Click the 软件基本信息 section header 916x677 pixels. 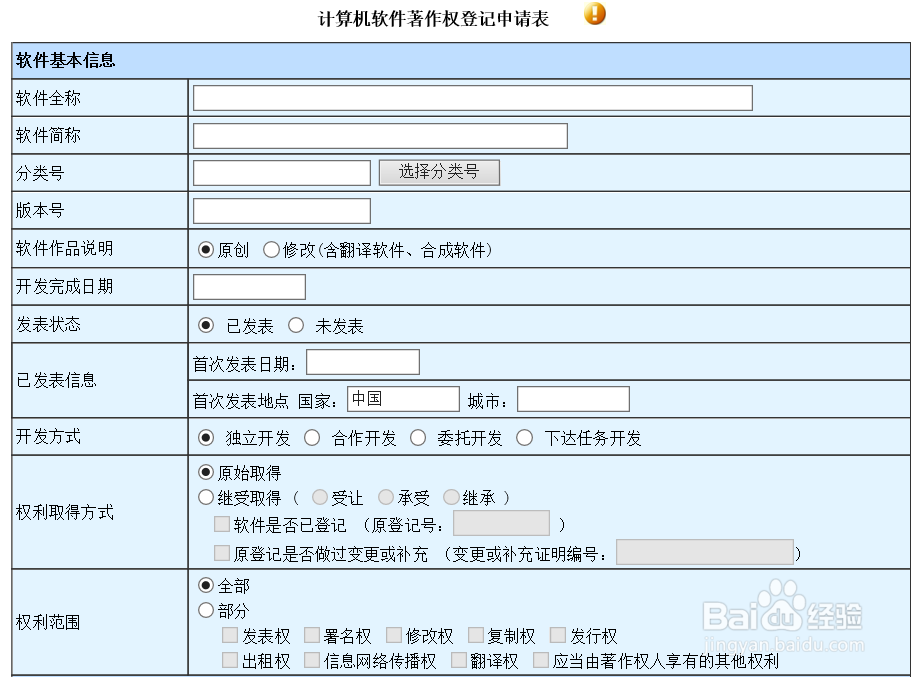65,60
